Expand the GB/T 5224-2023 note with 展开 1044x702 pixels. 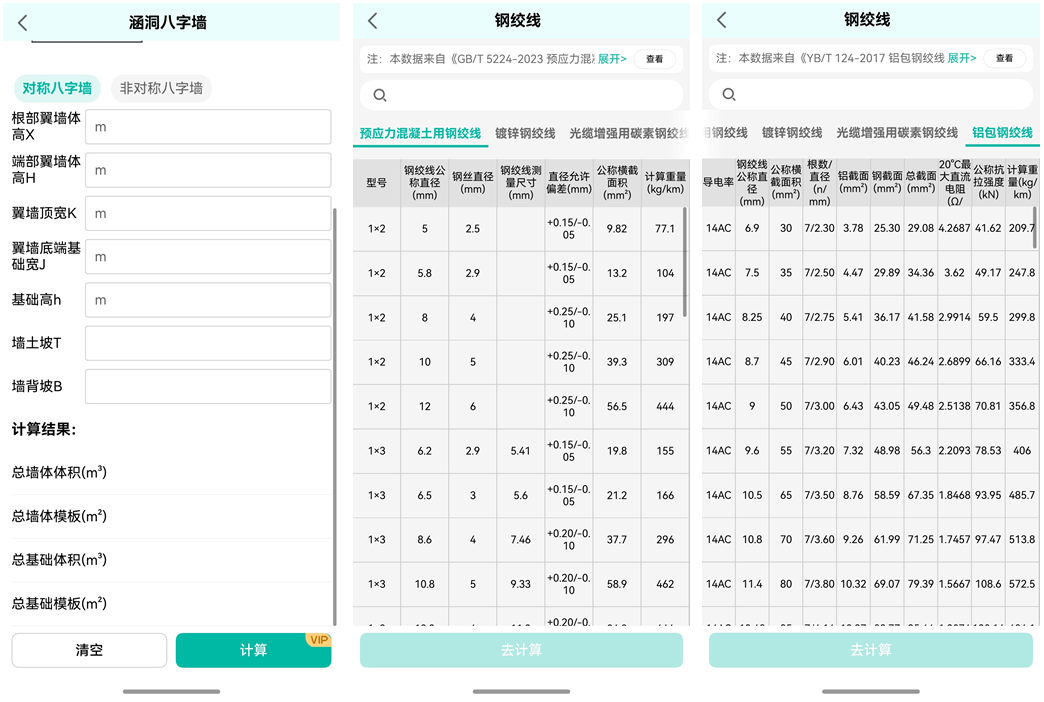[612, 59]
